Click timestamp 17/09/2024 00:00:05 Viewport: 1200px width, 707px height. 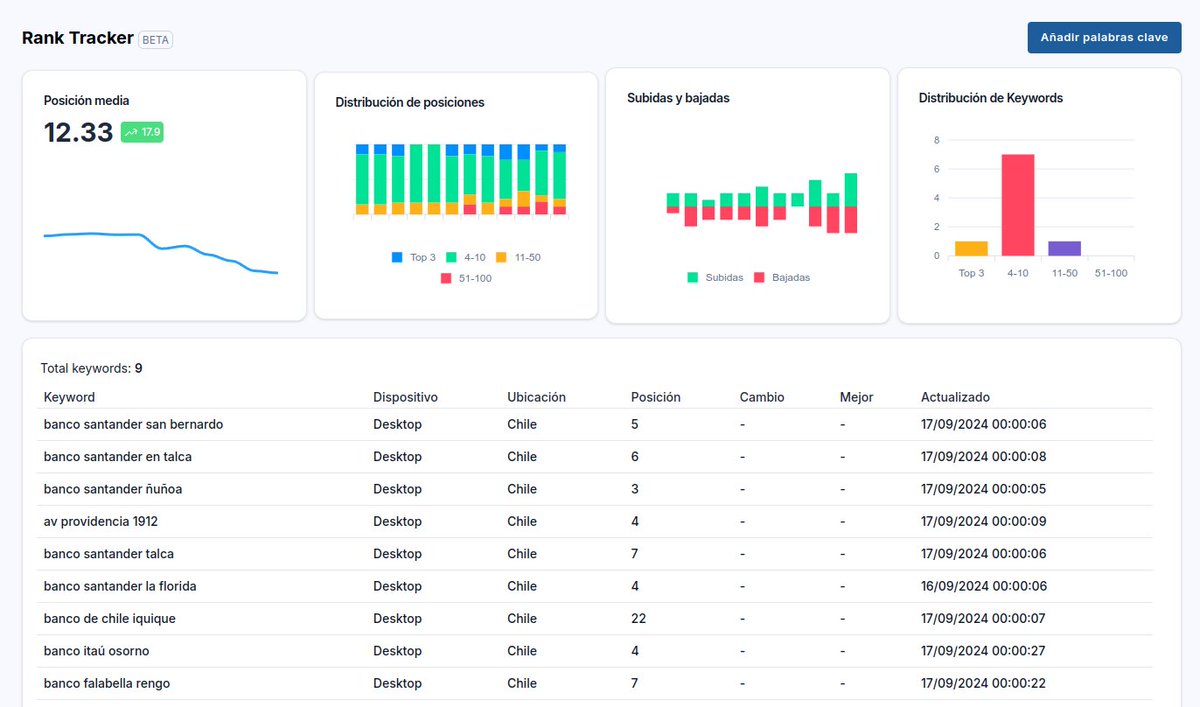[x=984, y=489]
